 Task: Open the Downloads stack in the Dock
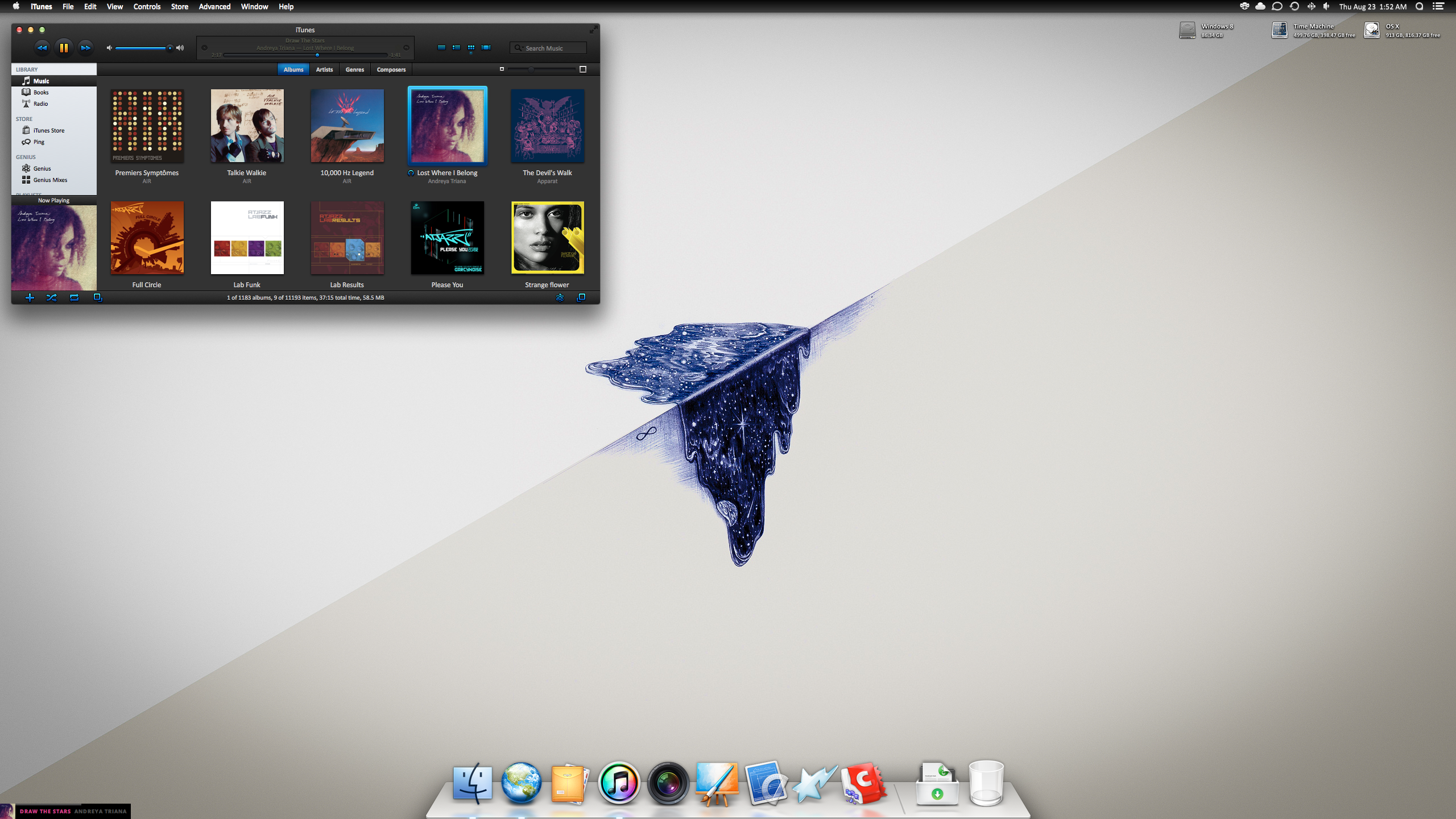(937, 783)
